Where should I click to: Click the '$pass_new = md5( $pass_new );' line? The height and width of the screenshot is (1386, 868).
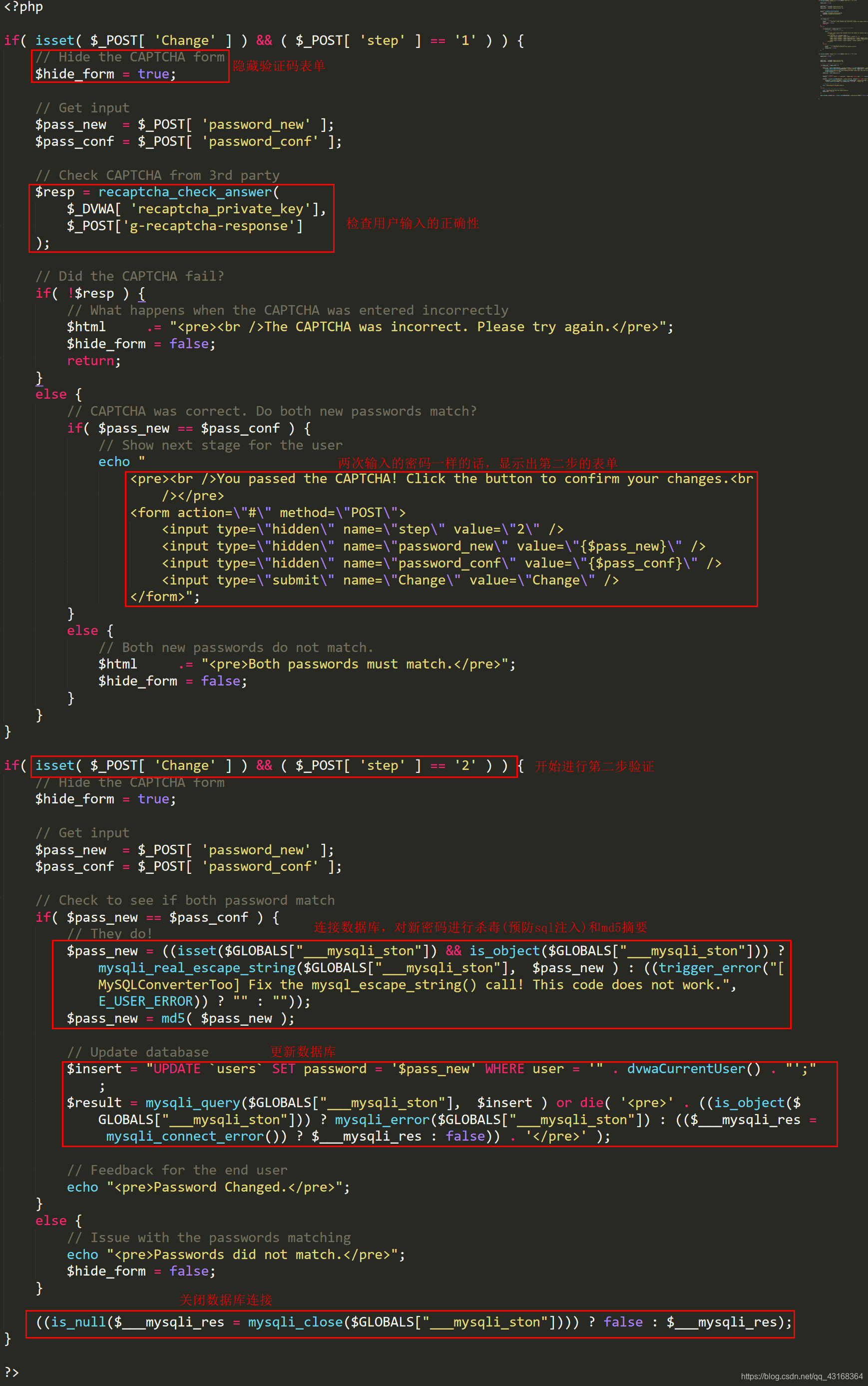[180, 1019]
